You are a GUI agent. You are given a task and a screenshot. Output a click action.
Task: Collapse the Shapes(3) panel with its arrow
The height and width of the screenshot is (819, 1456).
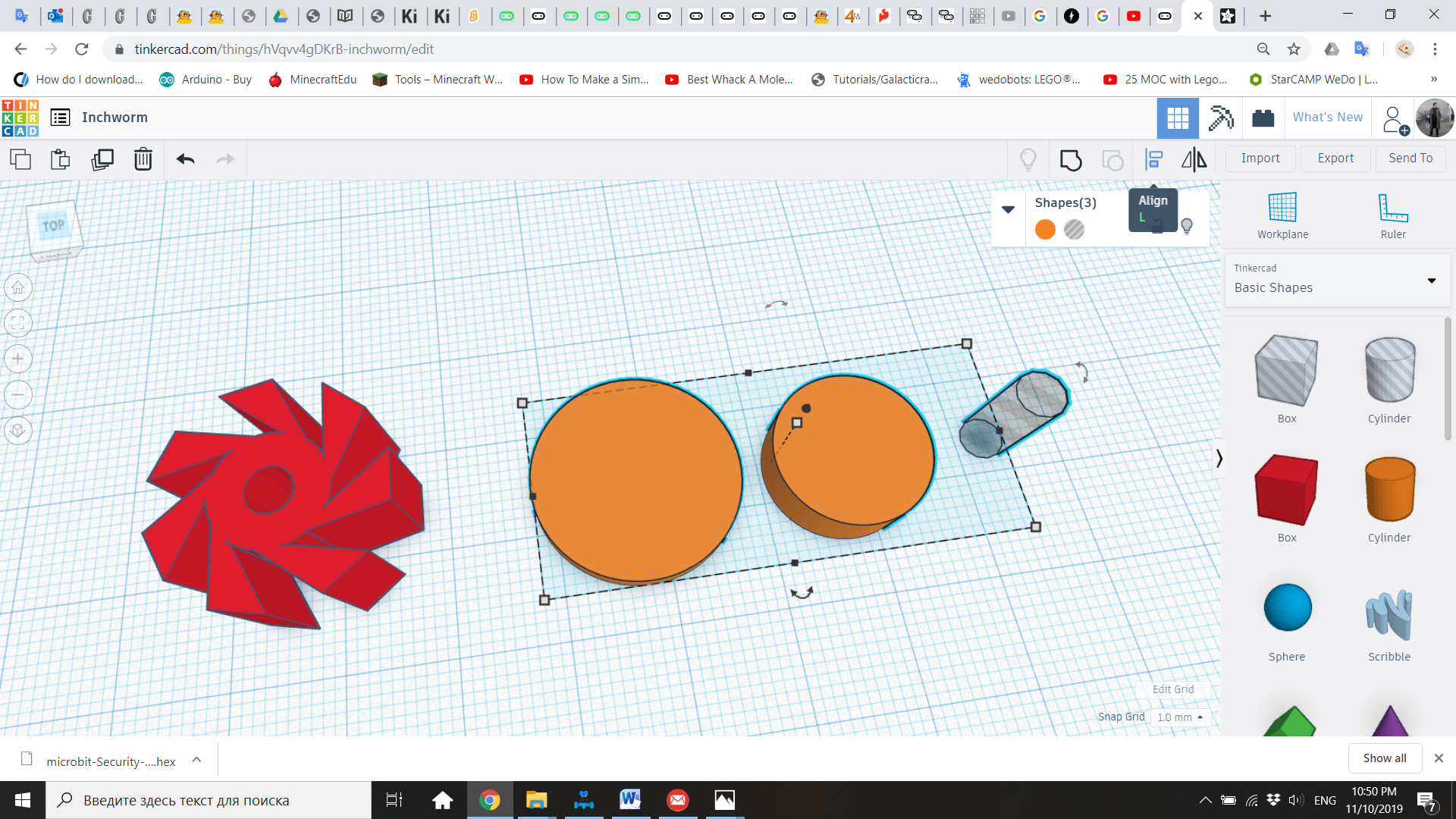pyautogui.click(x=1009, y=209)
